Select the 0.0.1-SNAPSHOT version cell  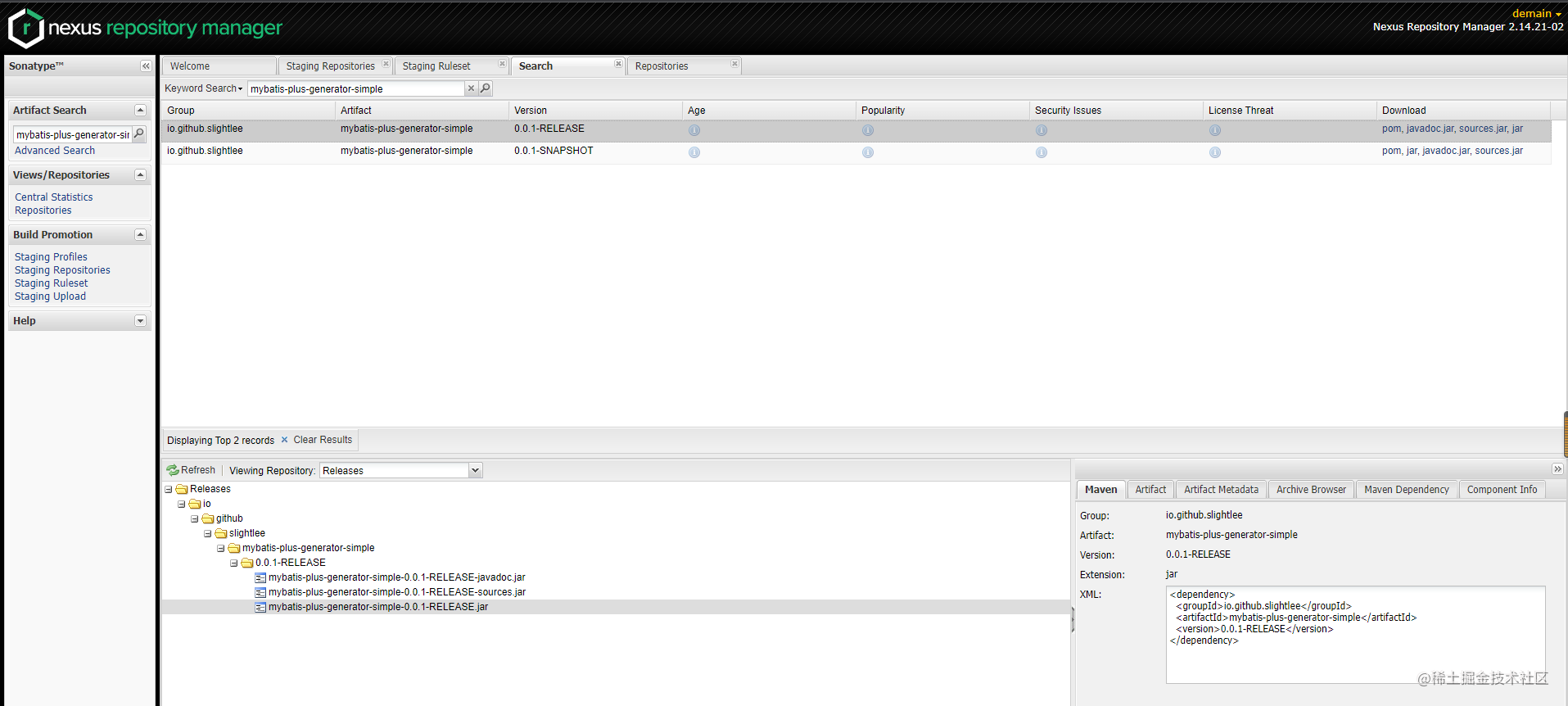pos(554,151)
